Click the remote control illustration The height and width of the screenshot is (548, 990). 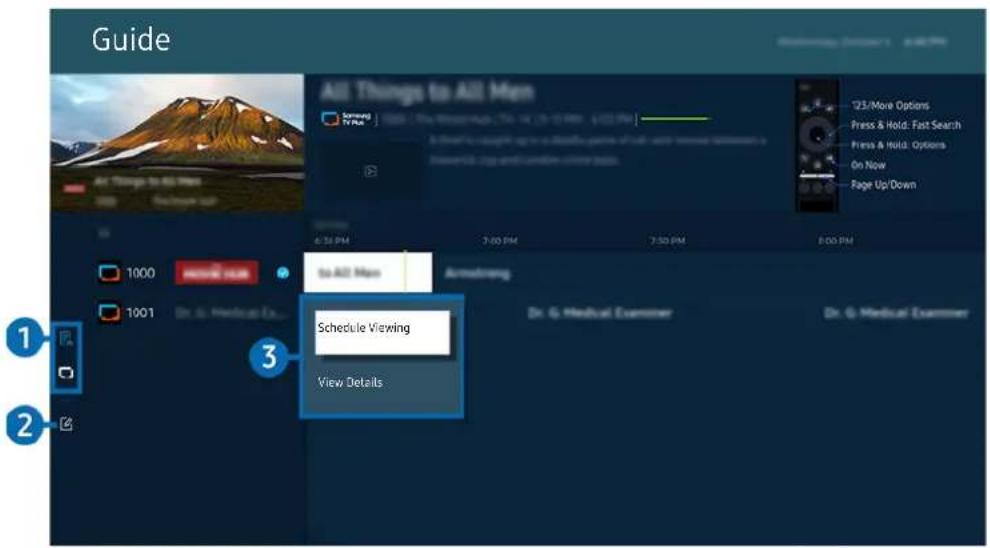pyautogui.click(x=817, y=145)
